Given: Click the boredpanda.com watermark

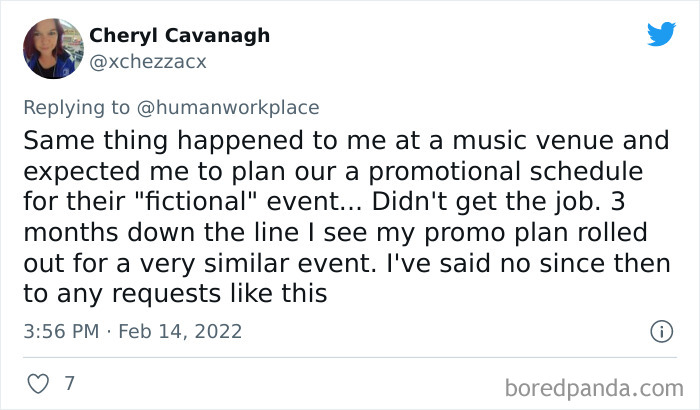Looking at the screenshot, I should [x=595, y=384].
